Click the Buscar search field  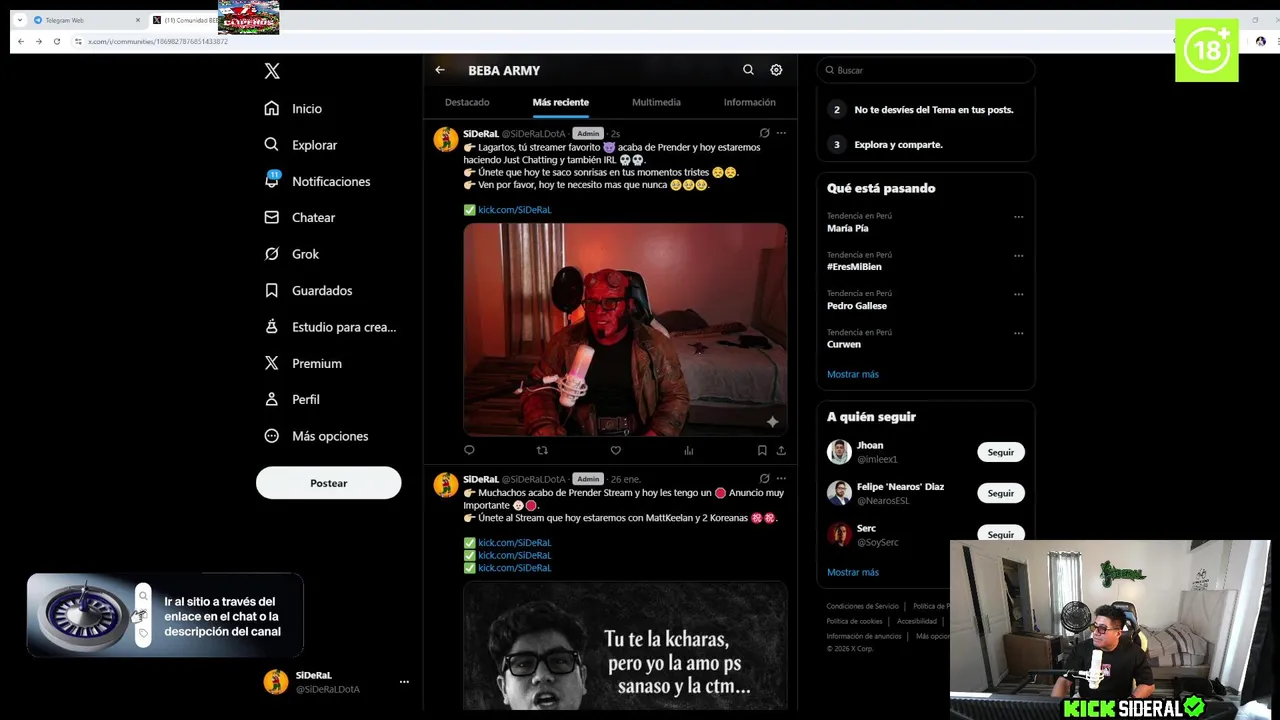[925, 70]
